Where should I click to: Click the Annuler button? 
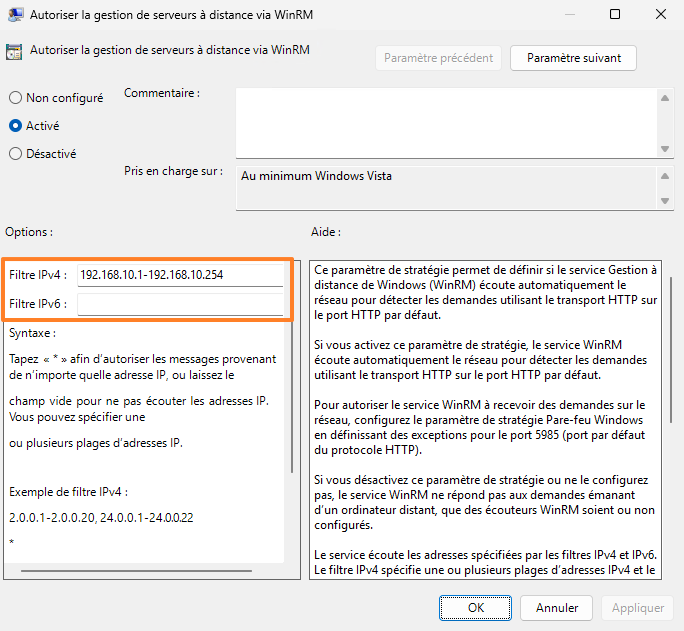[x=556, y=607]
